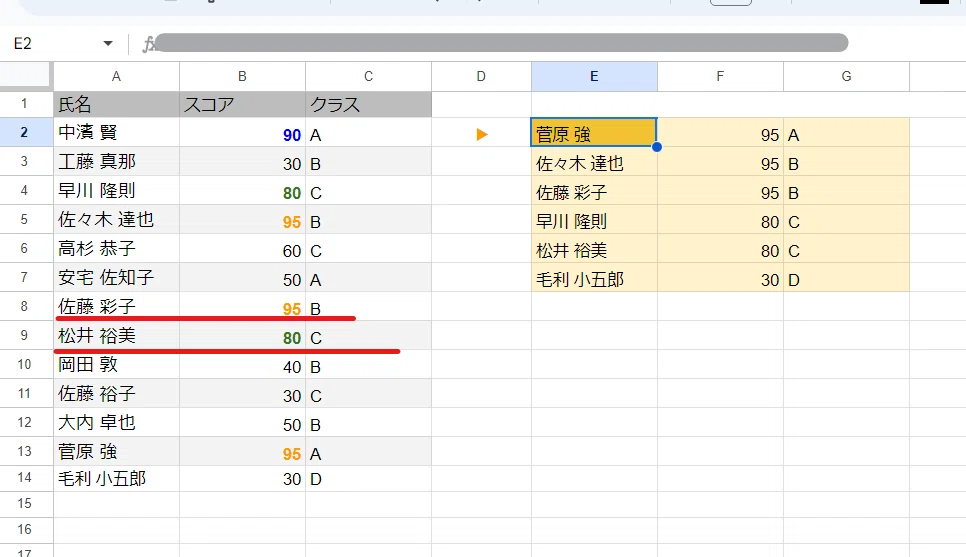Select the cell containing 佐藤 裕子

click(116, 392)
